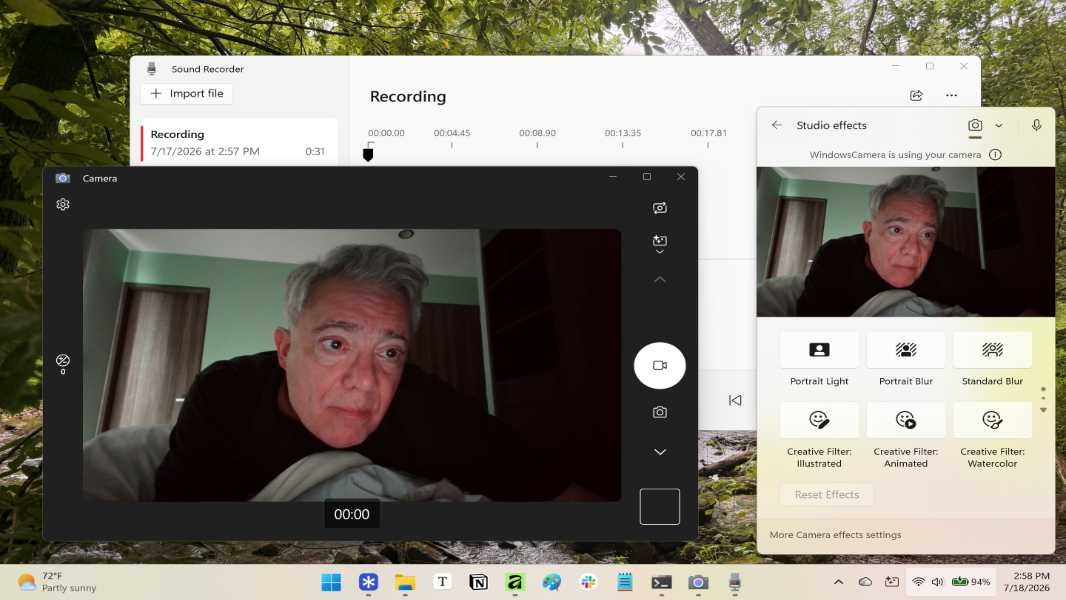
Task: Expand the camera dropdown chevron in Studio effects
Action: click(999, 125)
